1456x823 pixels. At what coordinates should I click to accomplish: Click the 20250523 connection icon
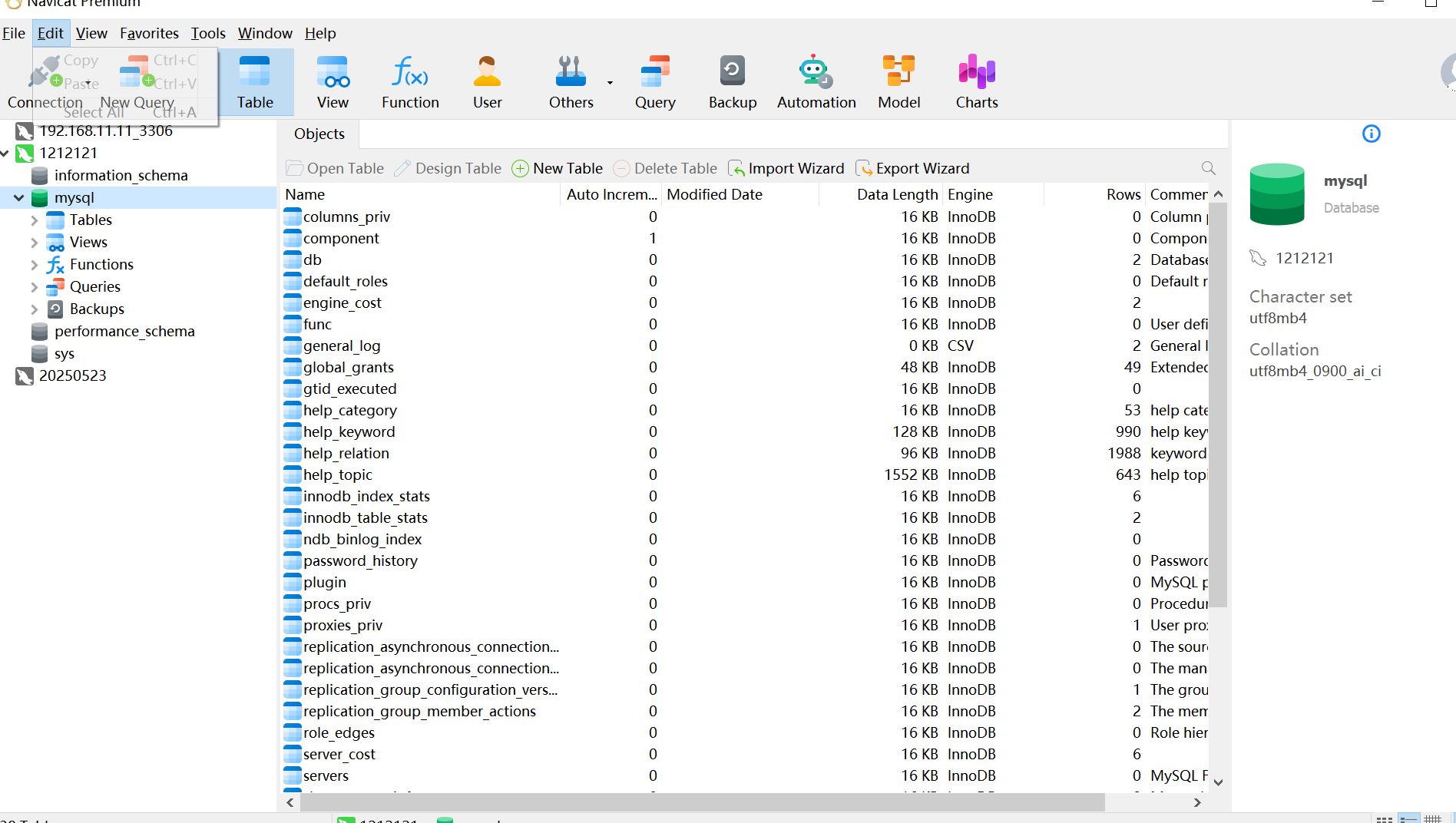(x=25, y=376)
